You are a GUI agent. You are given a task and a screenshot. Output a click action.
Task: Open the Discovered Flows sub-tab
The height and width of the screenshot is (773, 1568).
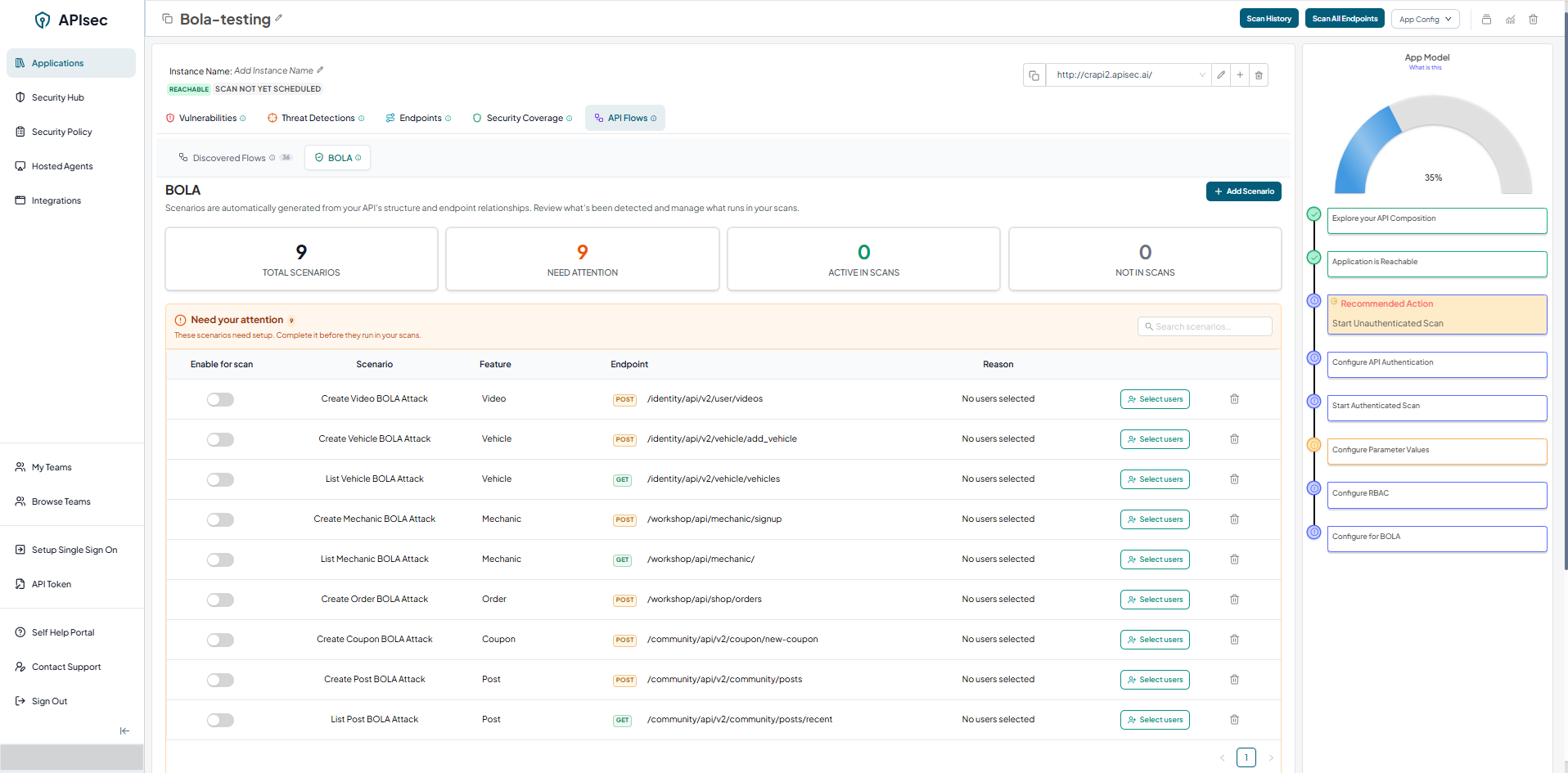229,158
